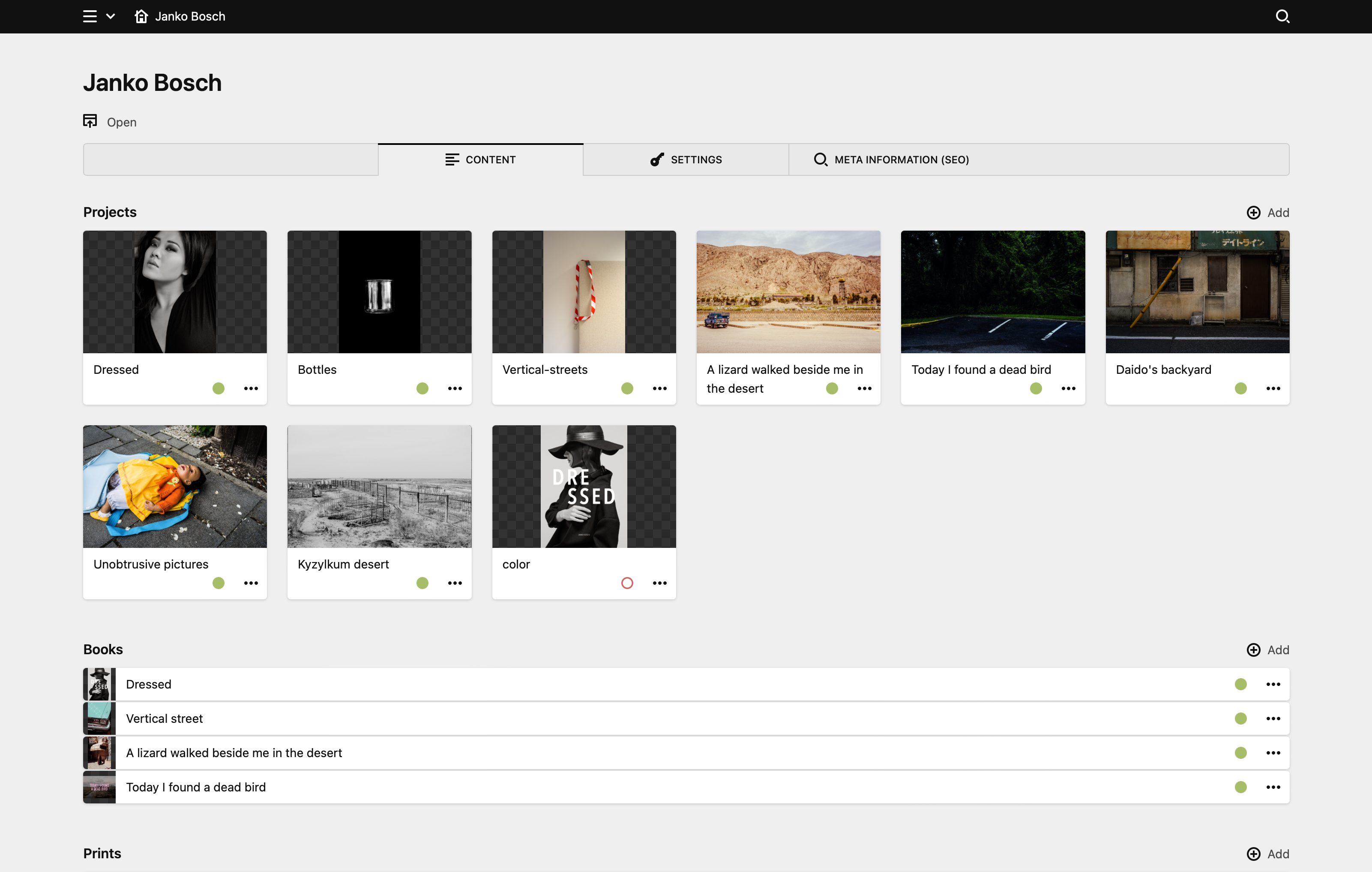Expand the chevron beside the hamburger menu
The image size is (1372, 872).
(111, 17)
